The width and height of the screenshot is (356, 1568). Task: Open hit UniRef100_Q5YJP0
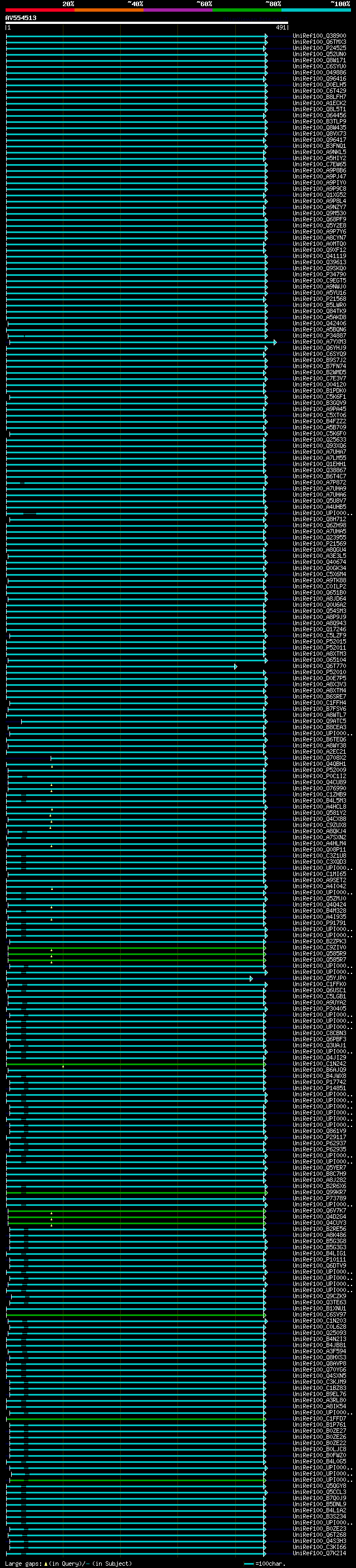pos(319,978)
